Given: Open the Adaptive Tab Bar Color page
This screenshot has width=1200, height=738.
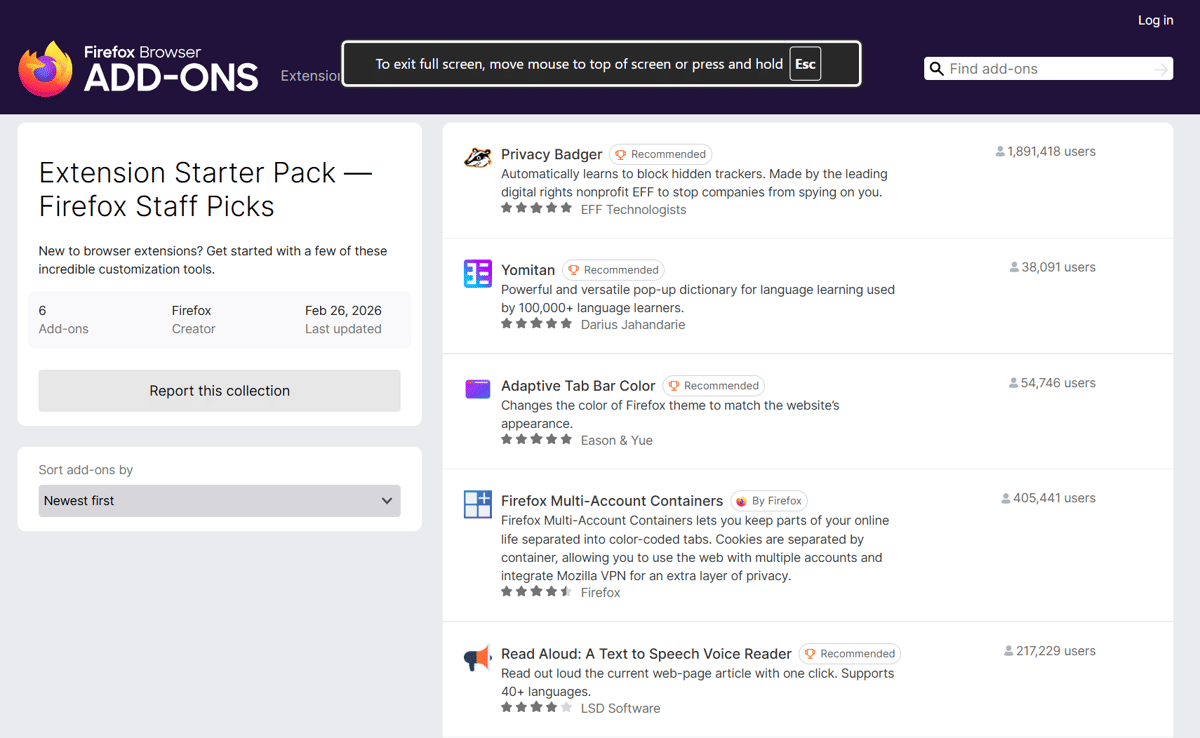Looking at the screenshot, I should point(578,385).
